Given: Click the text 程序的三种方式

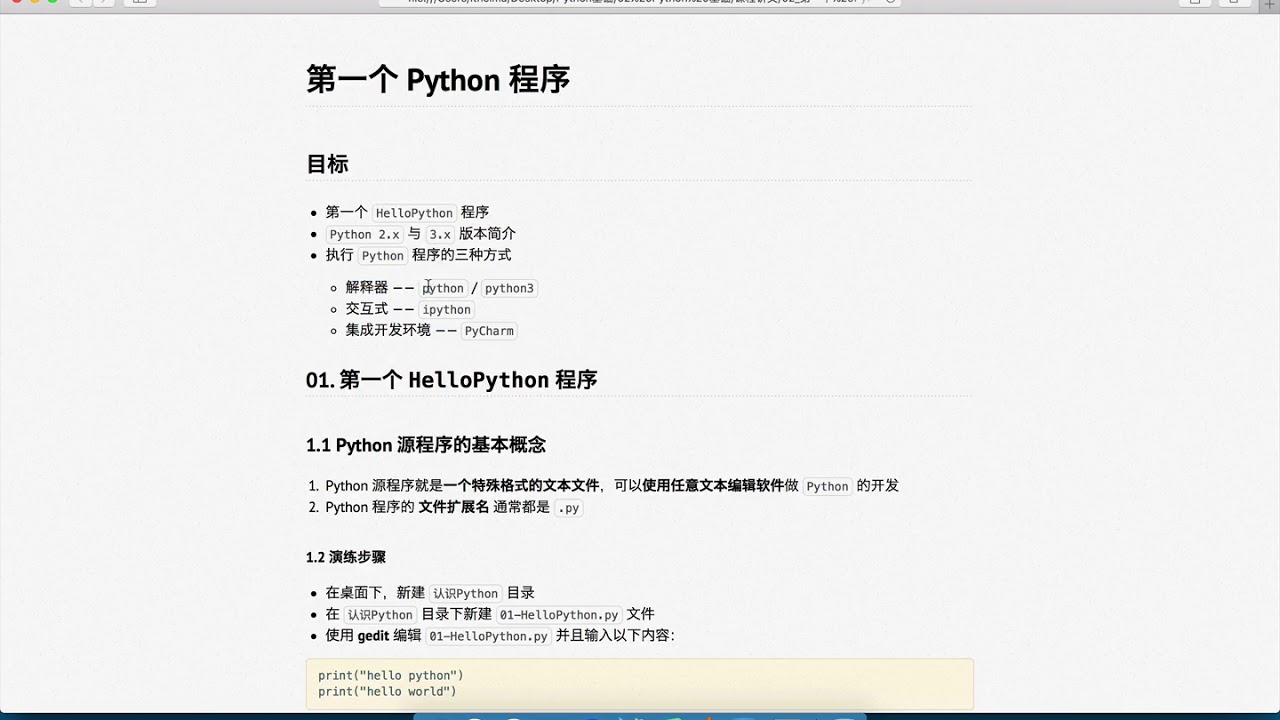Looking at the screenshot, I should 461,255.
